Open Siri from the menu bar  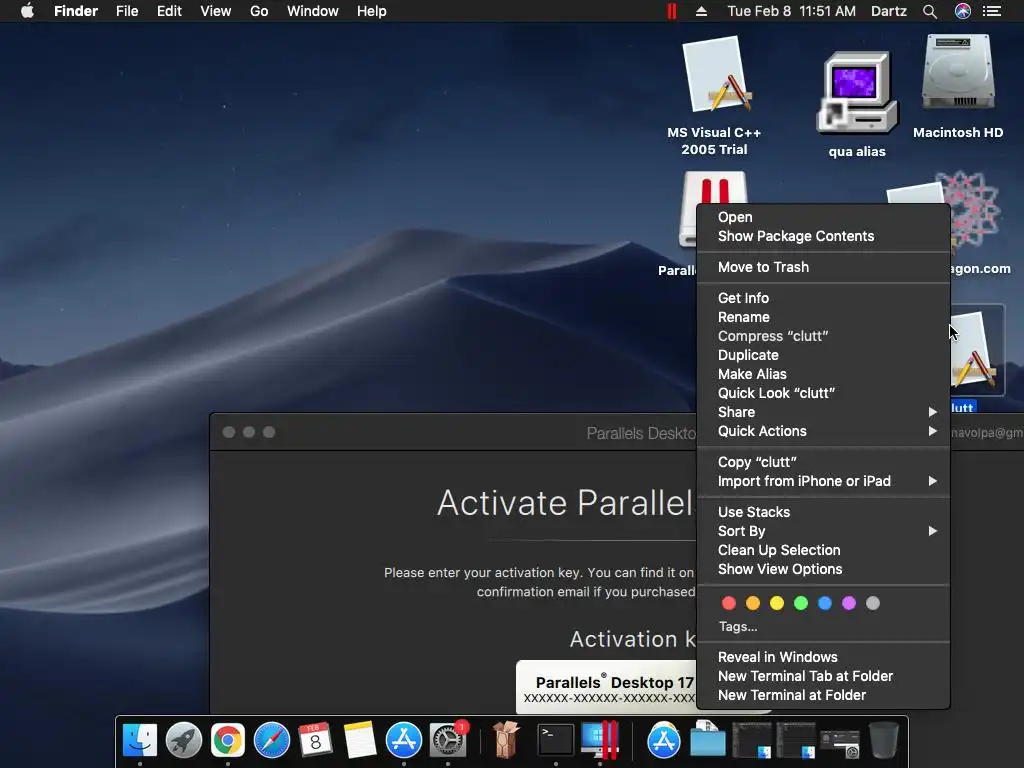(963, 11)
